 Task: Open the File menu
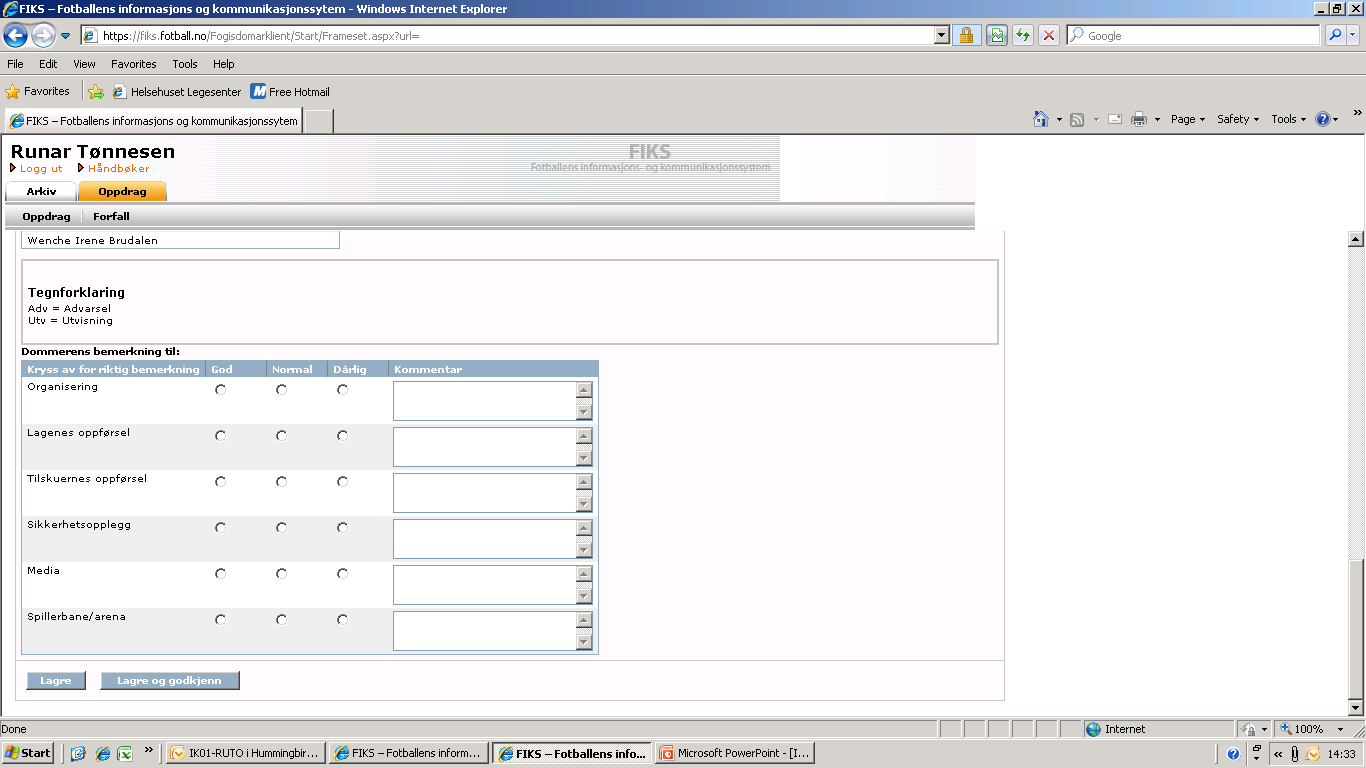(x=15, y=64)
